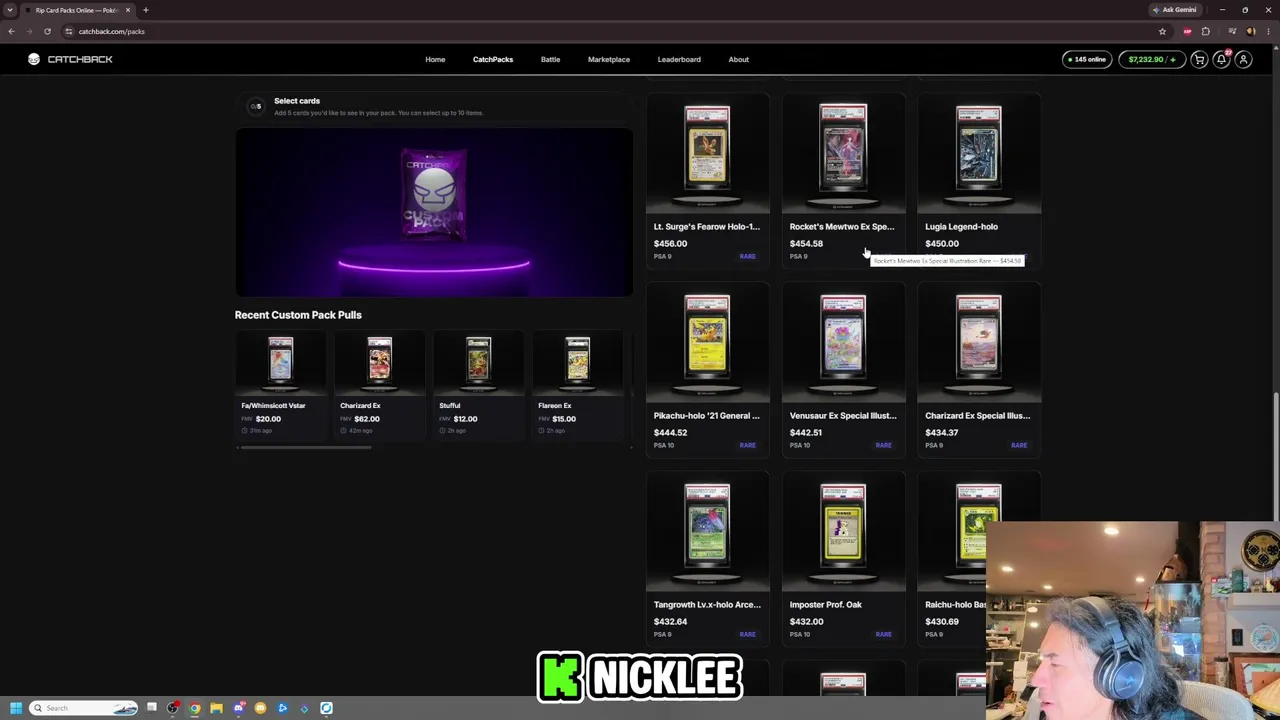Add funds via the $7,232.90 balance button
Viewport: 1280px width, 720px height.
1151,60
